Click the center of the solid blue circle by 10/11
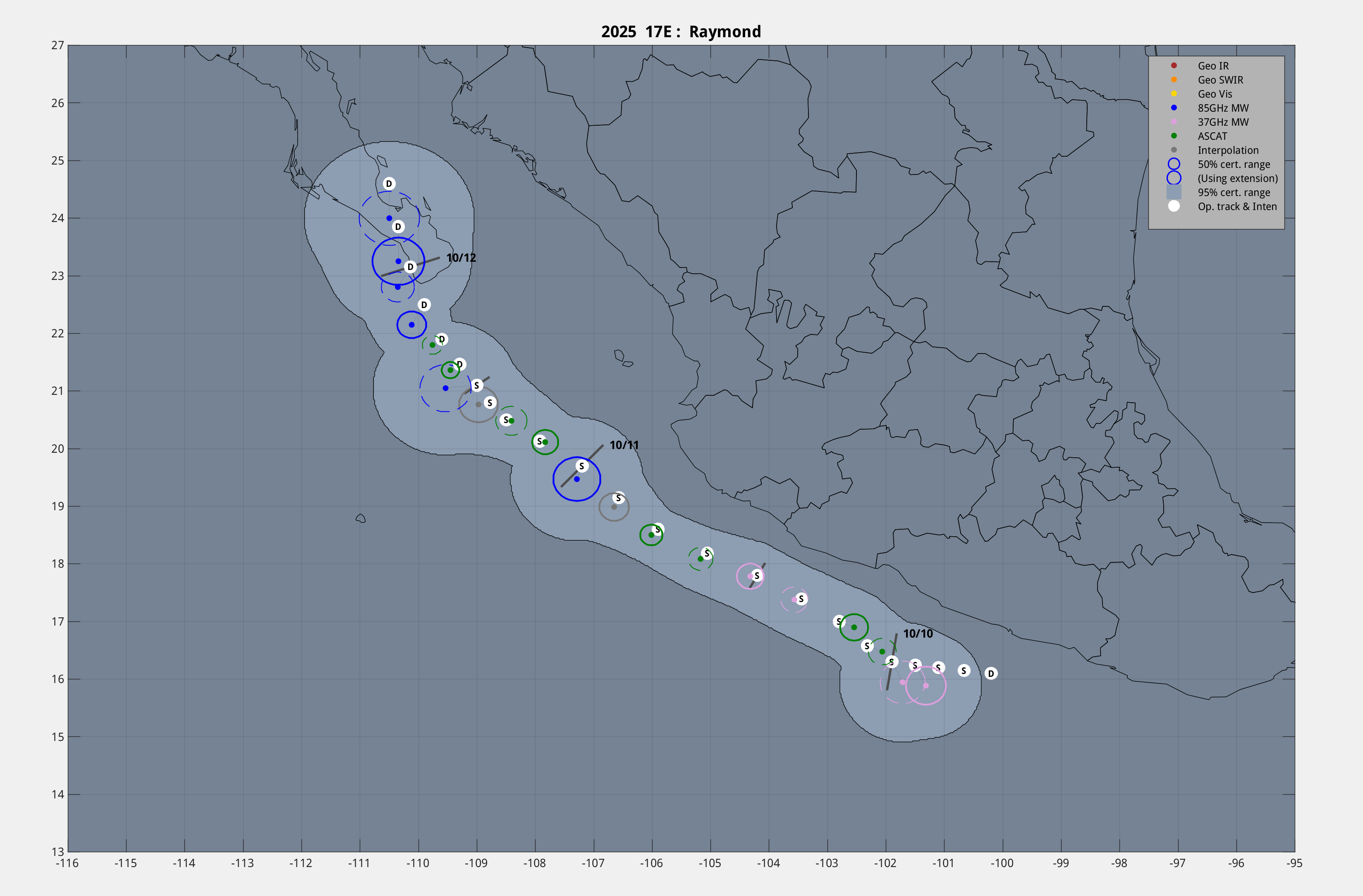Image resolution: width=1363 pixels, height=896 pixels. coord(577,479)
